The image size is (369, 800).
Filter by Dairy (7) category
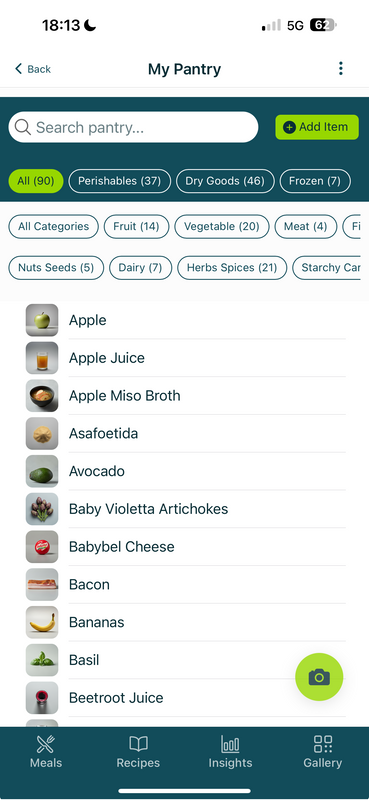pos(140,268)
